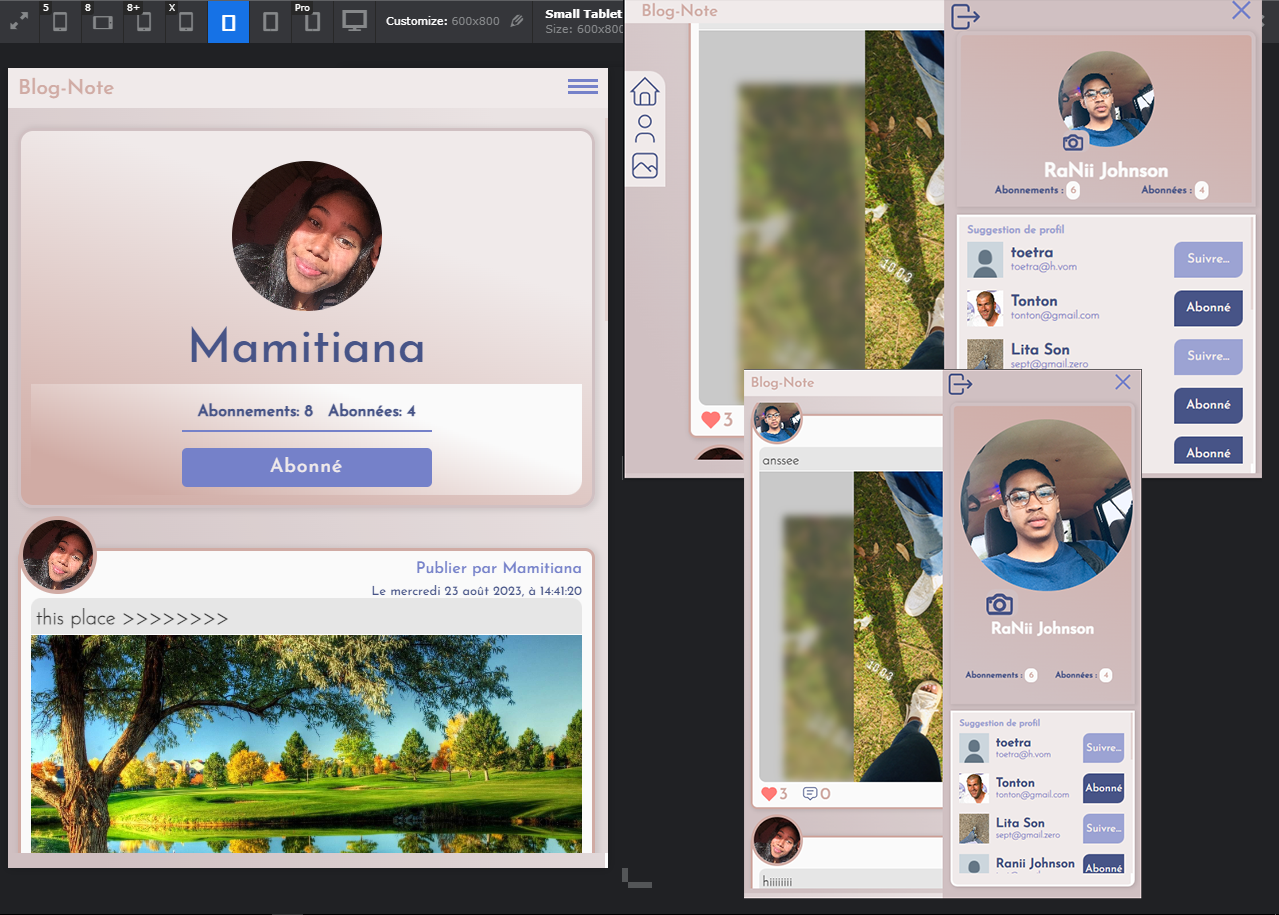
Task: Click Abonné next to Tonton in the upper panel
Action: (x=1208, y=308)
